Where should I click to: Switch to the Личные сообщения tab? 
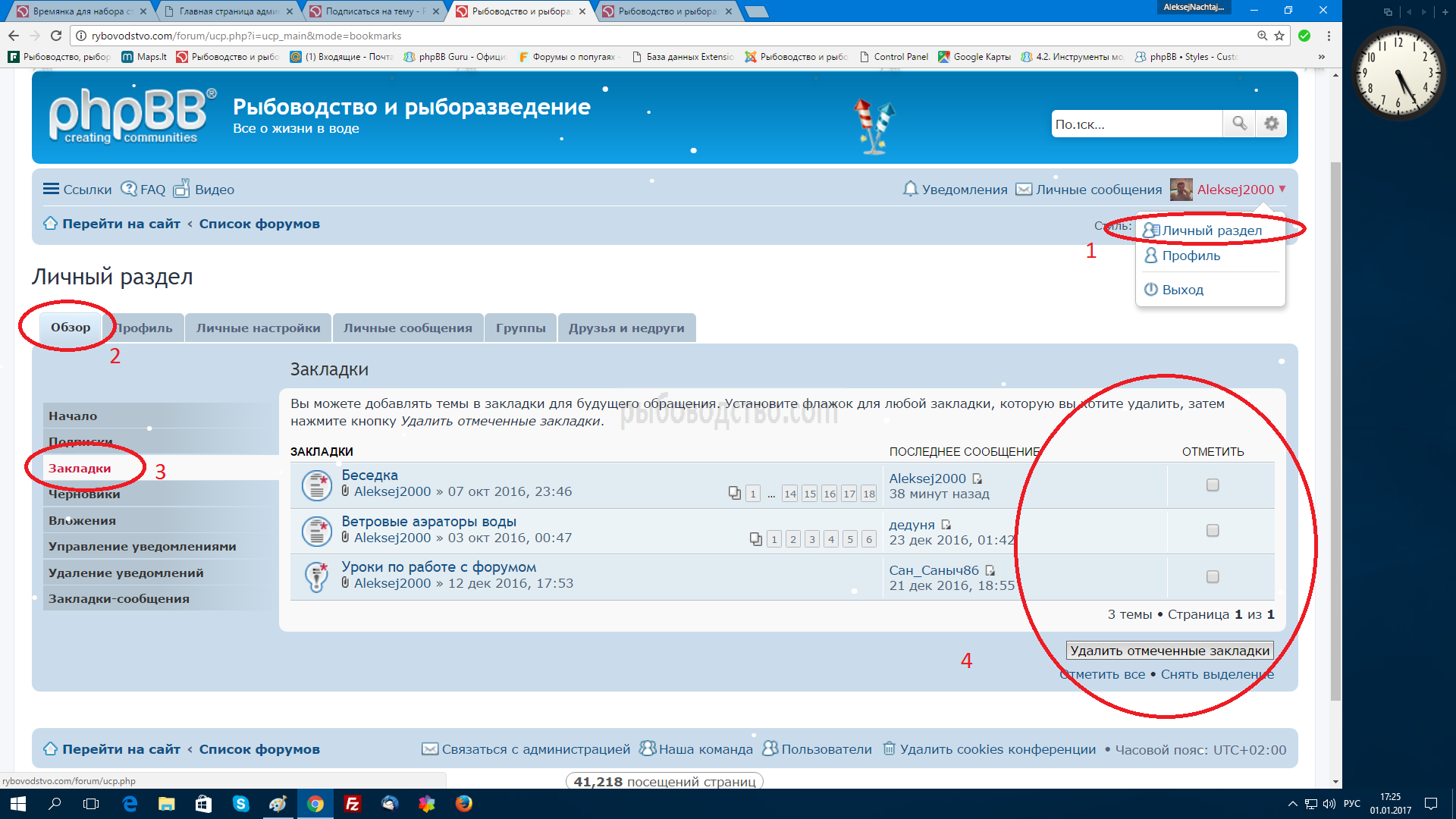pos(408,328)
